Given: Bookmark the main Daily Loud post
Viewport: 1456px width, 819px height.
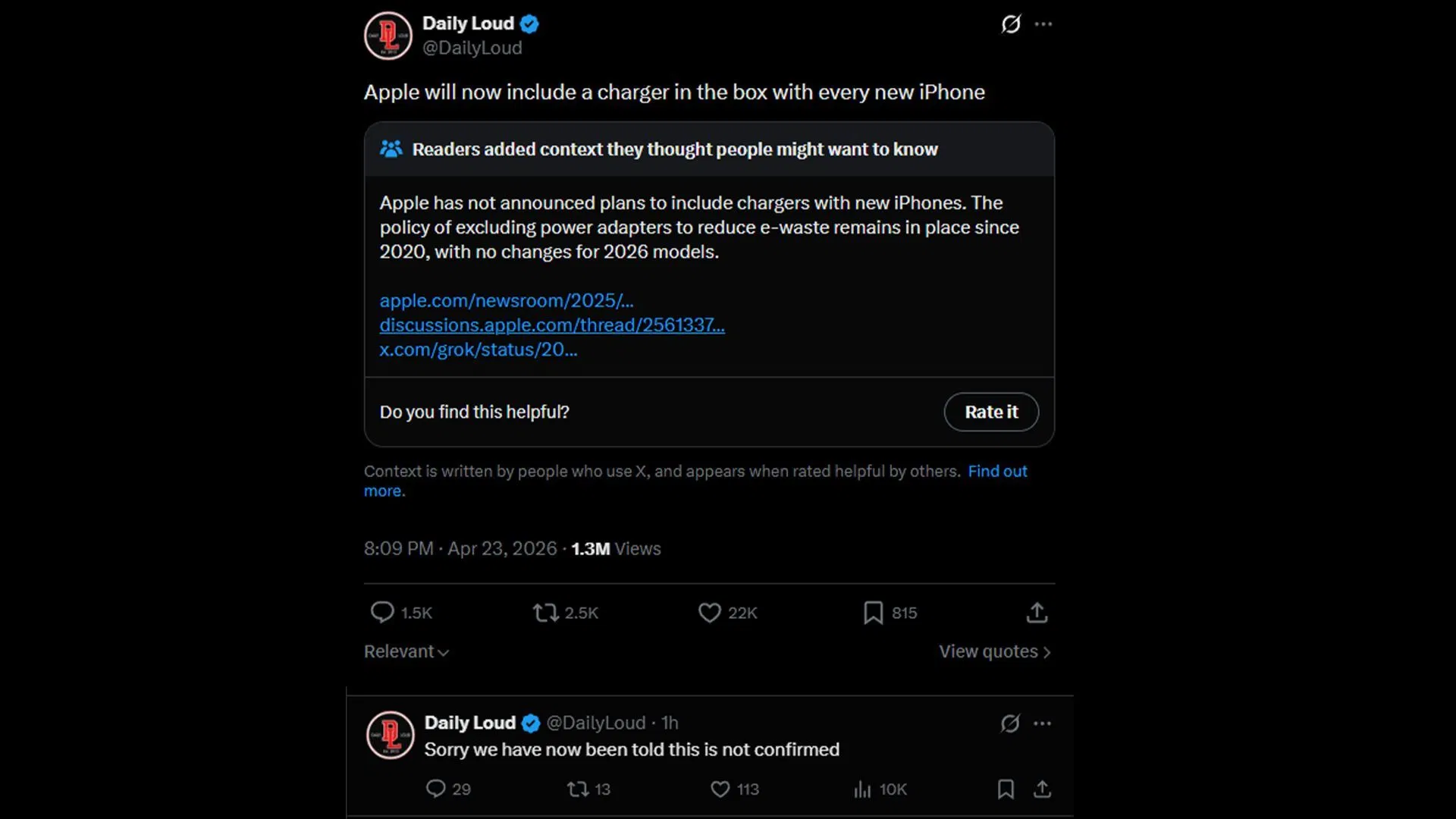Looking at the screenshot, I should pos(872,613).
